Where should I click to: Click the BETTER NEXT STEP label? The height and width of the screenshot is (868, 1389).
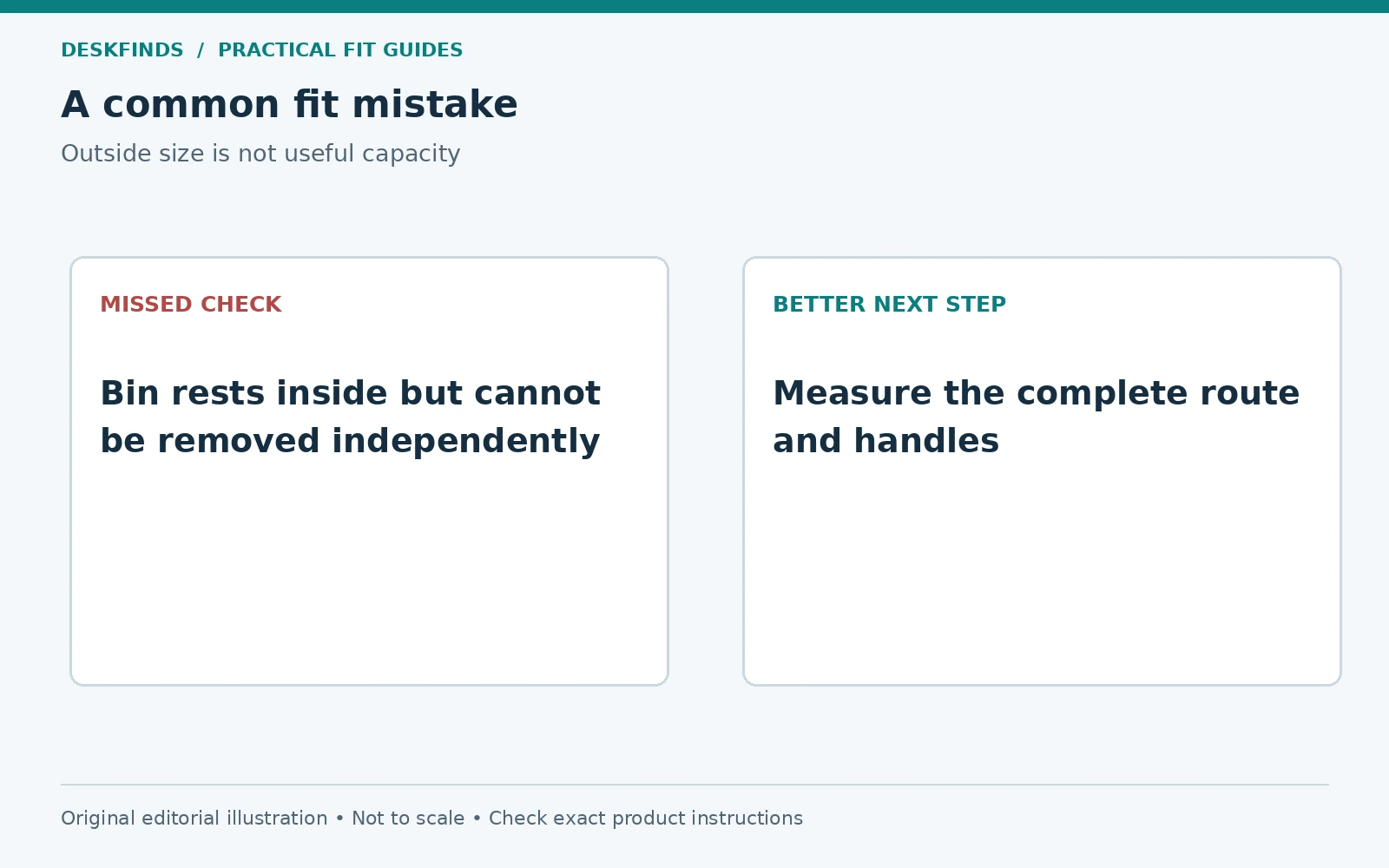pos(890,305)
